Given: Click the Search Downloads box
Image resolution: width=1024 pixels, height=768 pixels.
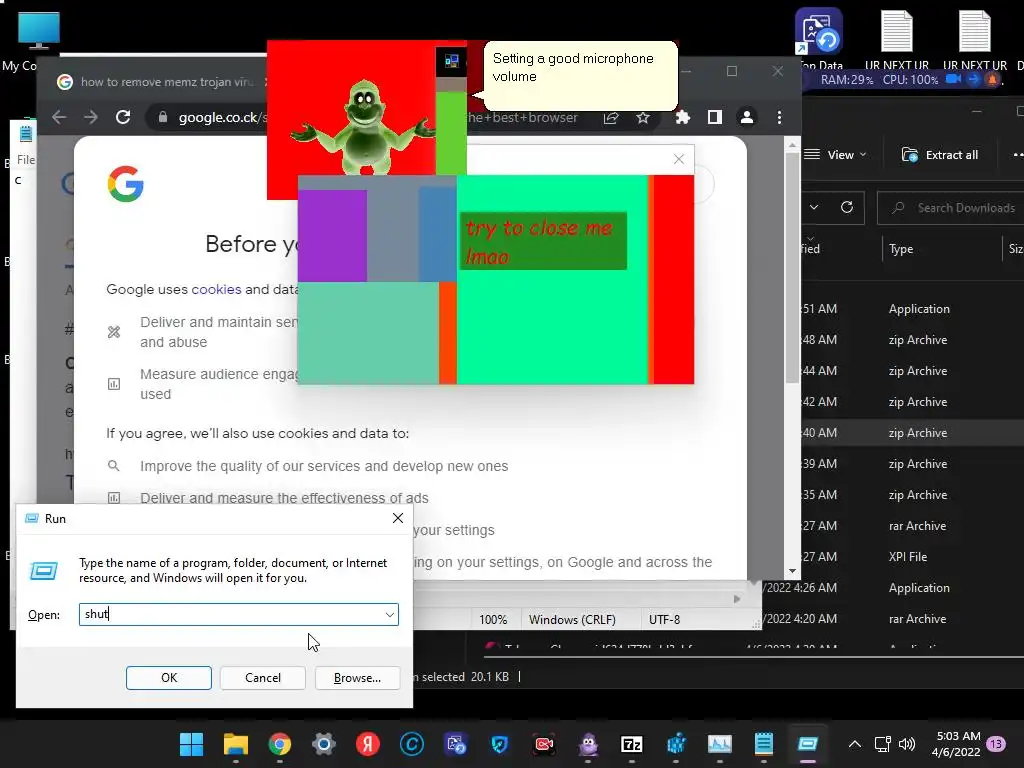Looking at the screenshot, I should 953,208.
